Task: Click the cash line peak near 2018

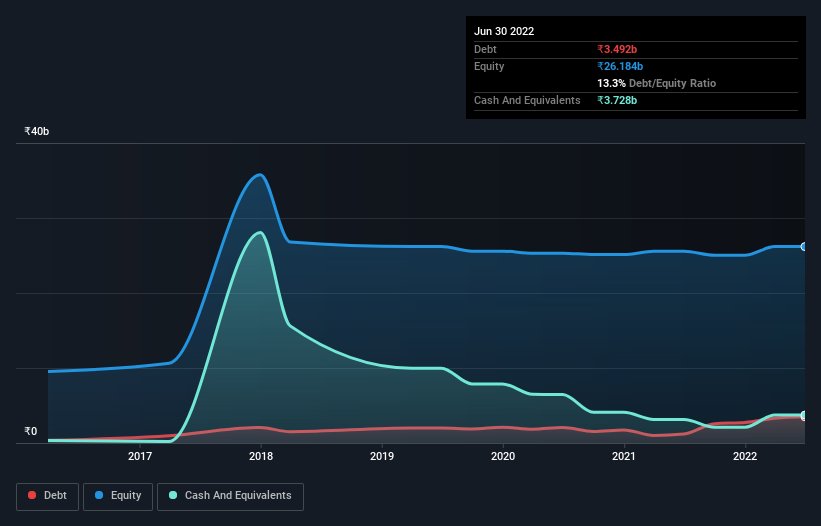Action: pos(260,232)
